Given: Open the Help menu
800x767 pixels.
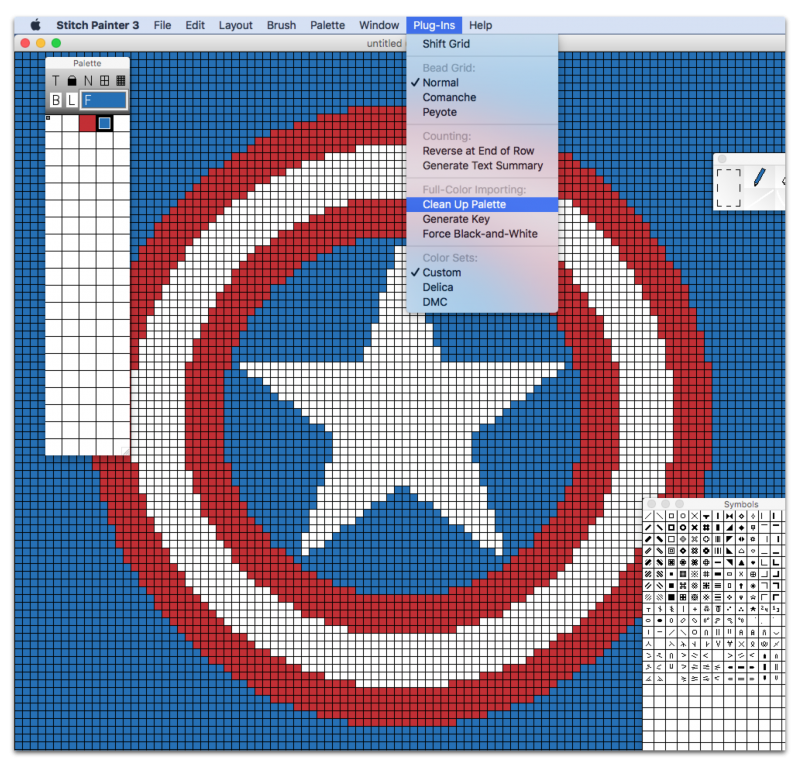Looking at the screenshot, I should pos(481,25).
